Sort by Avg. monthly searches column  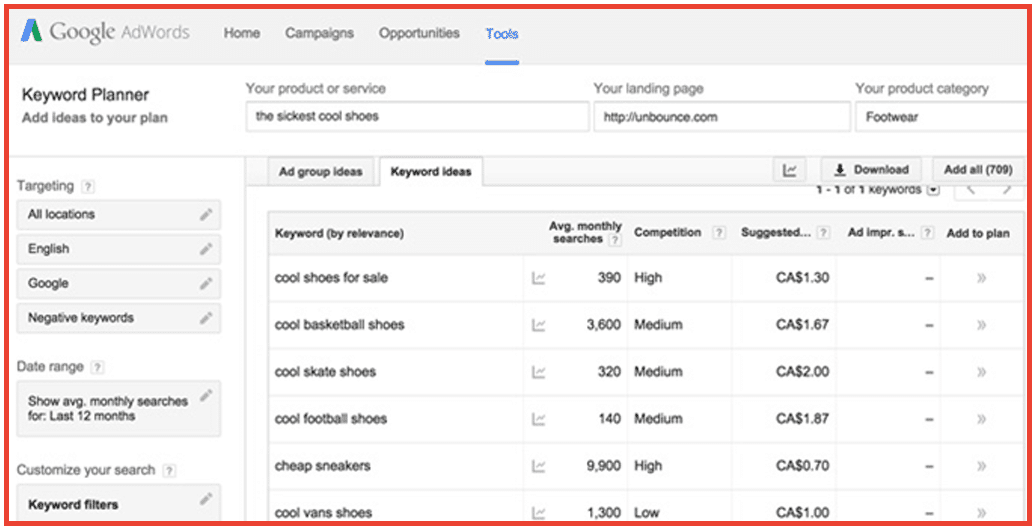[x=585, y=233]
